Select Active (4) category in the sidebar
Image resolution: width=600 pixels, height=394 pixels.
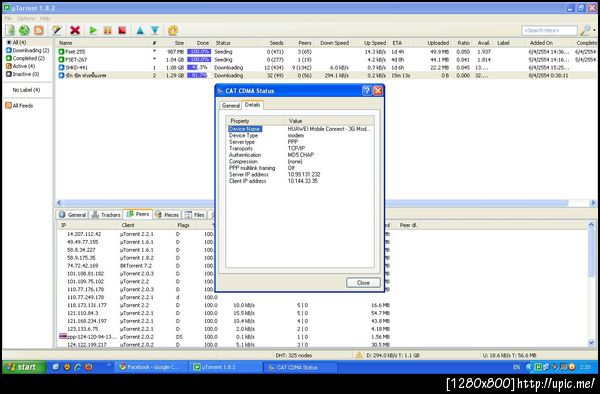pyautogui.click(x=21, y=66)
